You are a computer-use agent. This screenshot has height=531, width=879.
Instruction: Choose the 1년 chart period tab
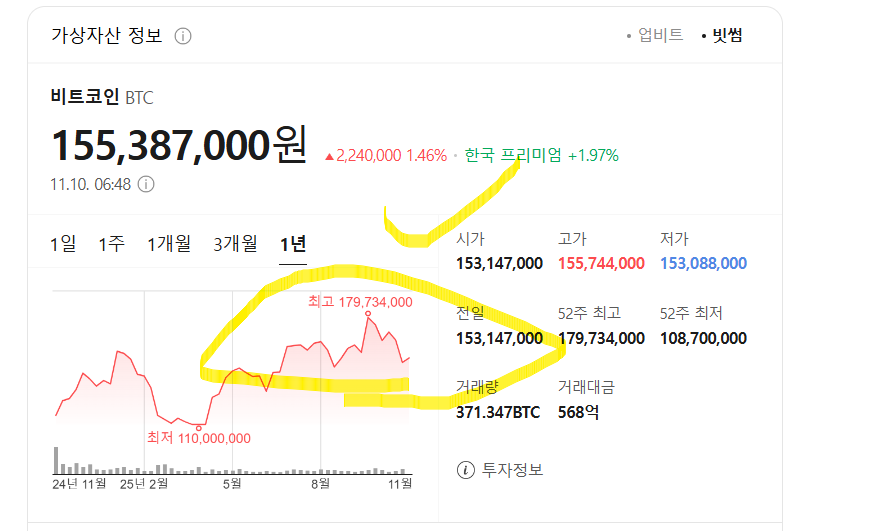pos(293,243)
